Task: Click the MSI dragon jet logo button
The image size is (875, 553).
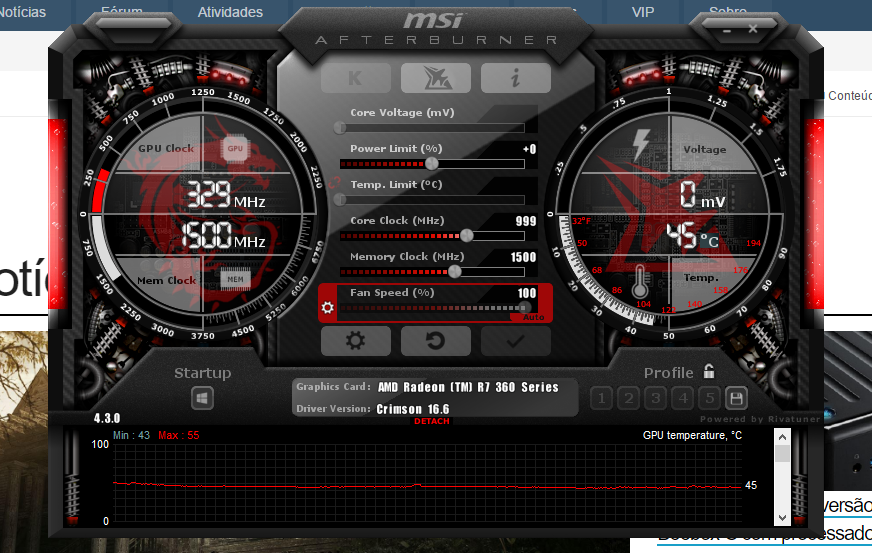Action: 435,78
